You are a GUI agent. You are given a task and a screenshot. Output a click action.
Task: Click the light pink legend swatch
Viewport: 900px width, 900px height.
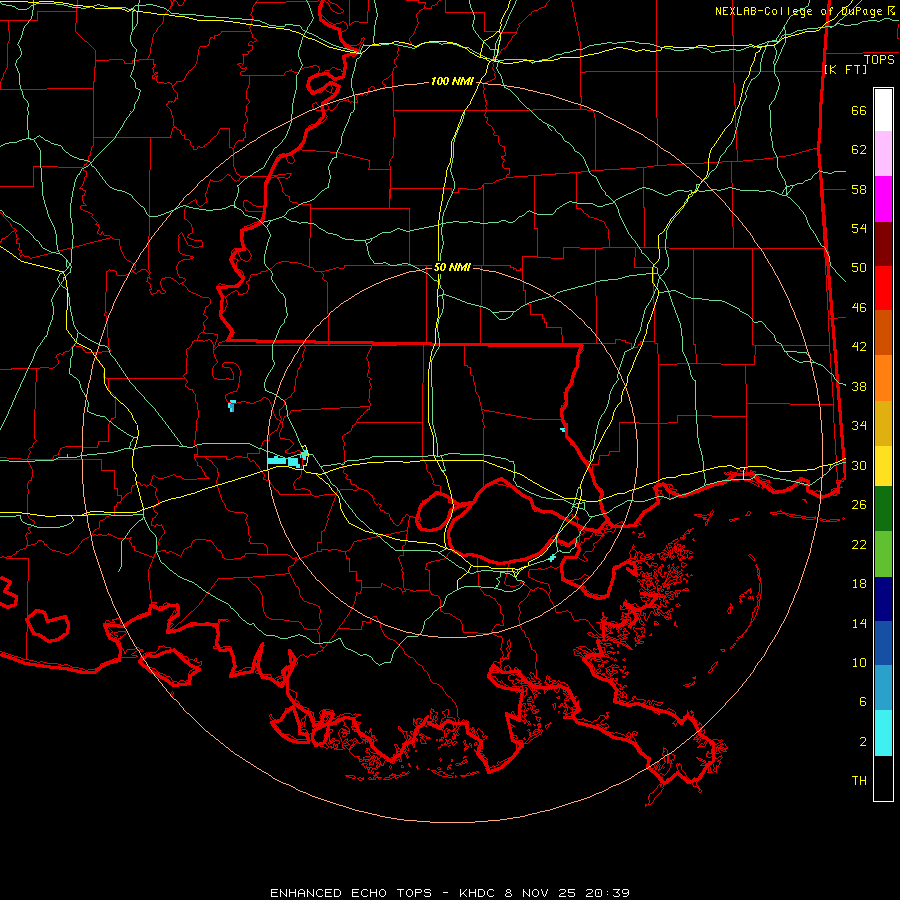pos(883,154)
